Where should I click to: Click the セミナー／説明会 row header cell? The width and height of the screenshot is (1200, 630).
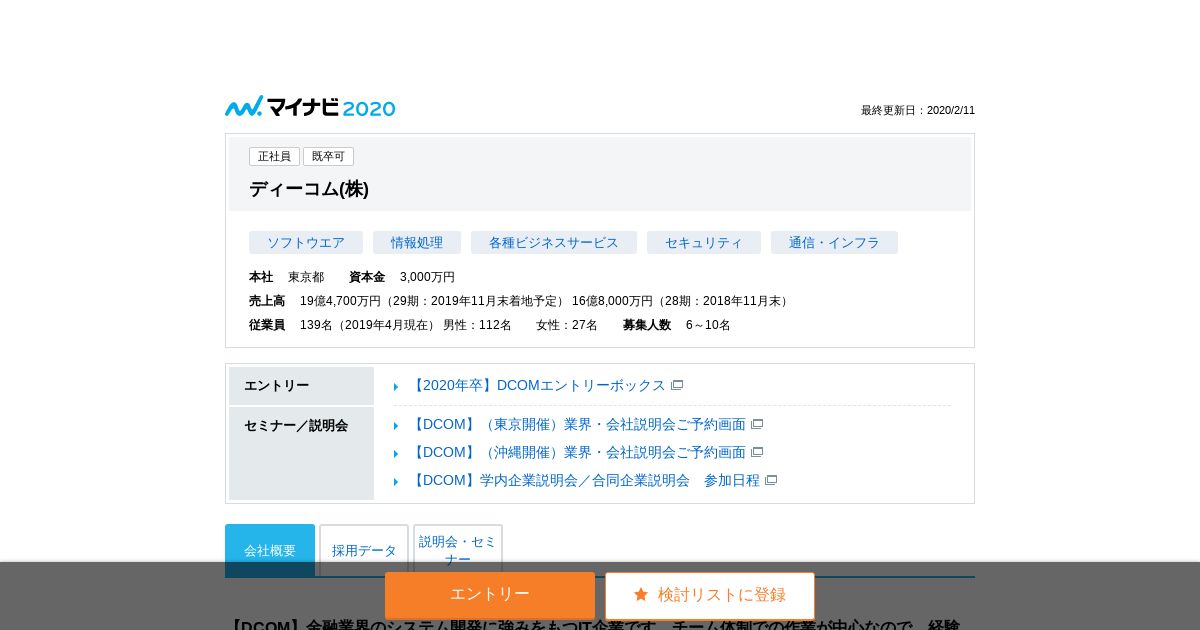point(301,453)
